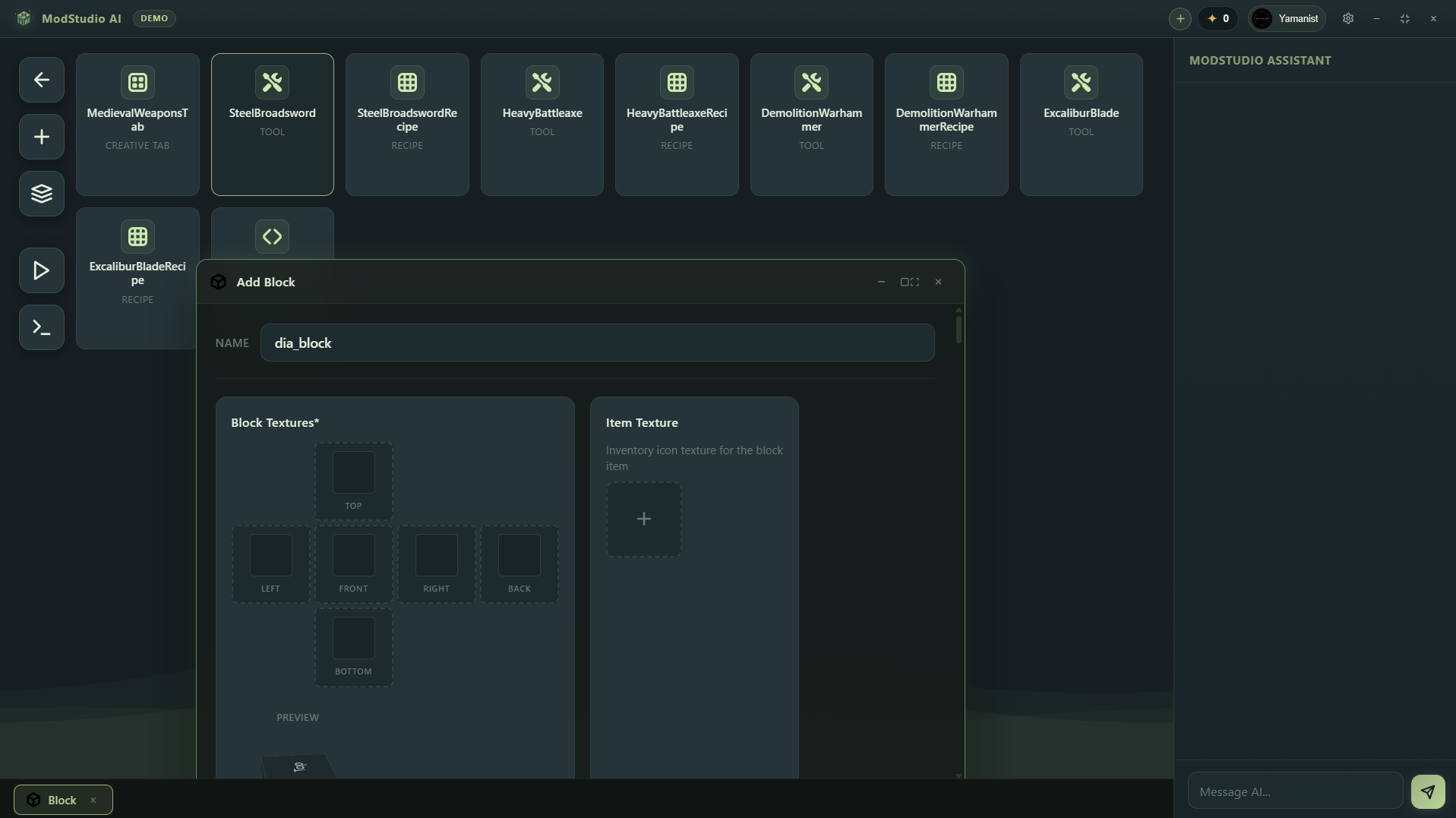Minimize the Add Block dialog
1456x818 pixels.
coord(881,282)
